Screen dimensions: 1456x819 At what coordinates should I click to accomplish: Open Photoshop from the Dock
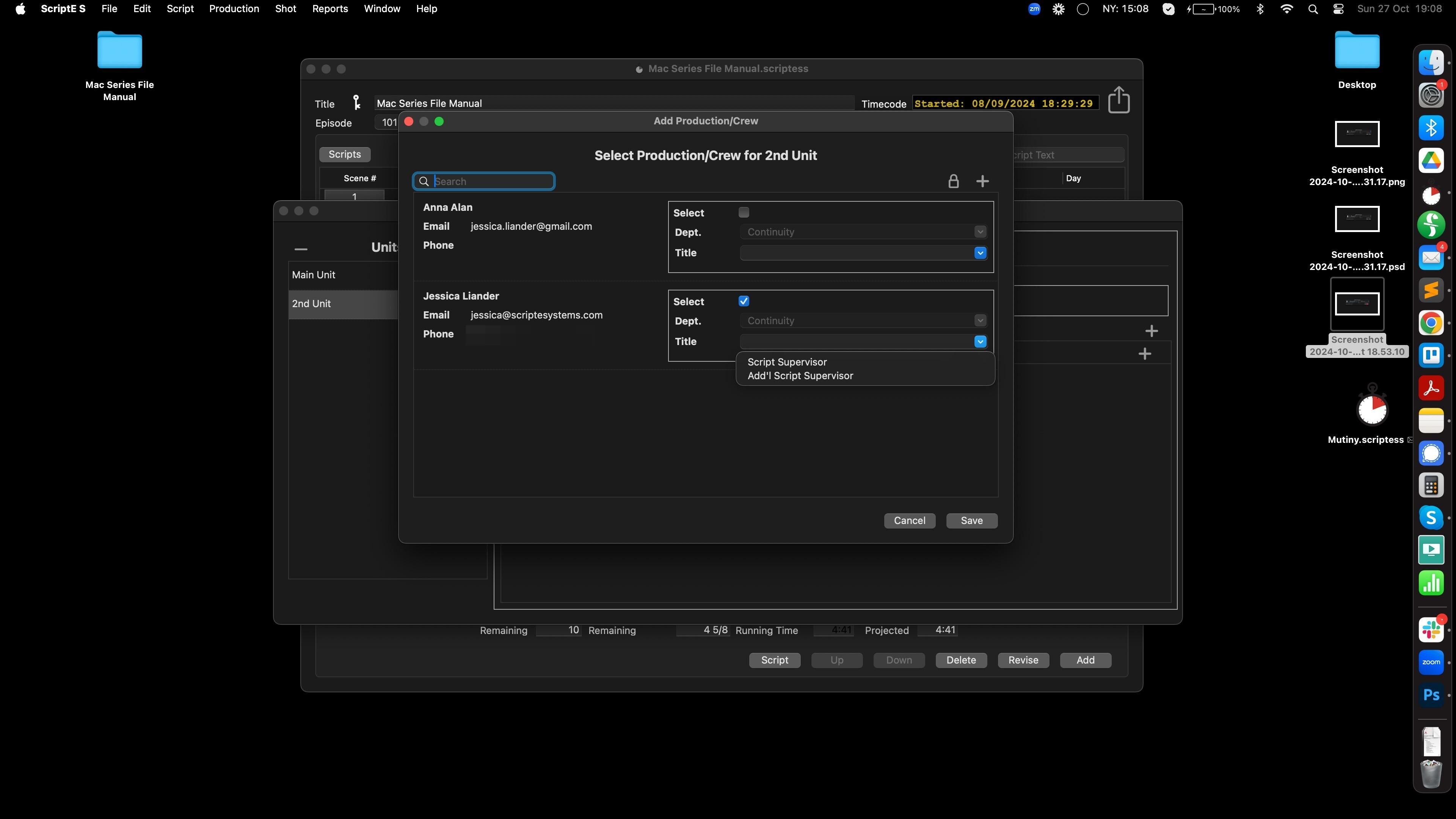pyautogui.click(x=1431, y=695)
